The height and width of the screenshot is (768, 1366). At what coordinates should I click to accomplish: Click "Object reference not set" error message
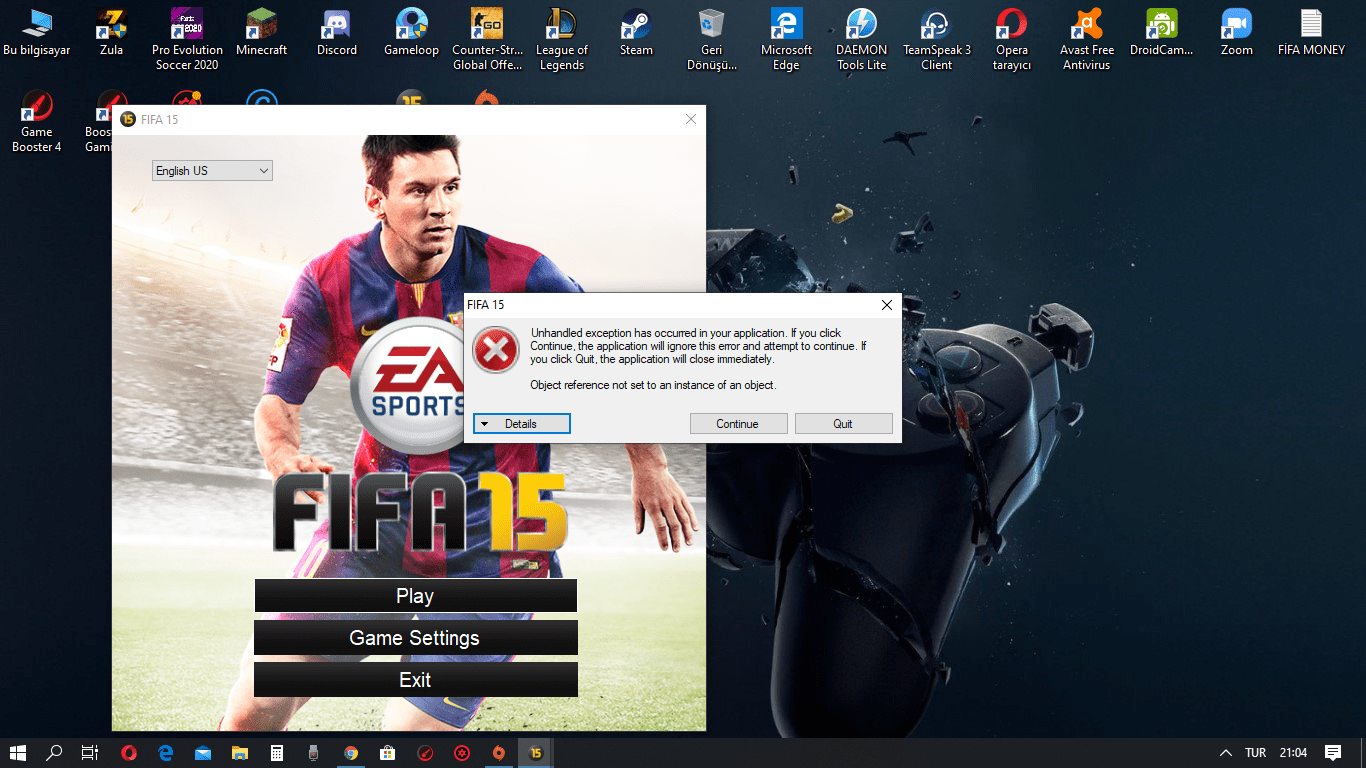(653, 385)
